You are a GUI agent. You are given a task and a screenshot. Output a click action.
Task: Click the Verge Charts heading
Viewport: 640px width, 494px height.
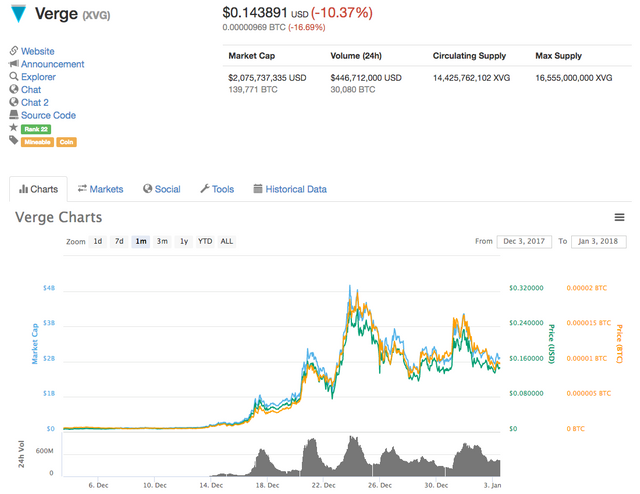pos(59,217)
